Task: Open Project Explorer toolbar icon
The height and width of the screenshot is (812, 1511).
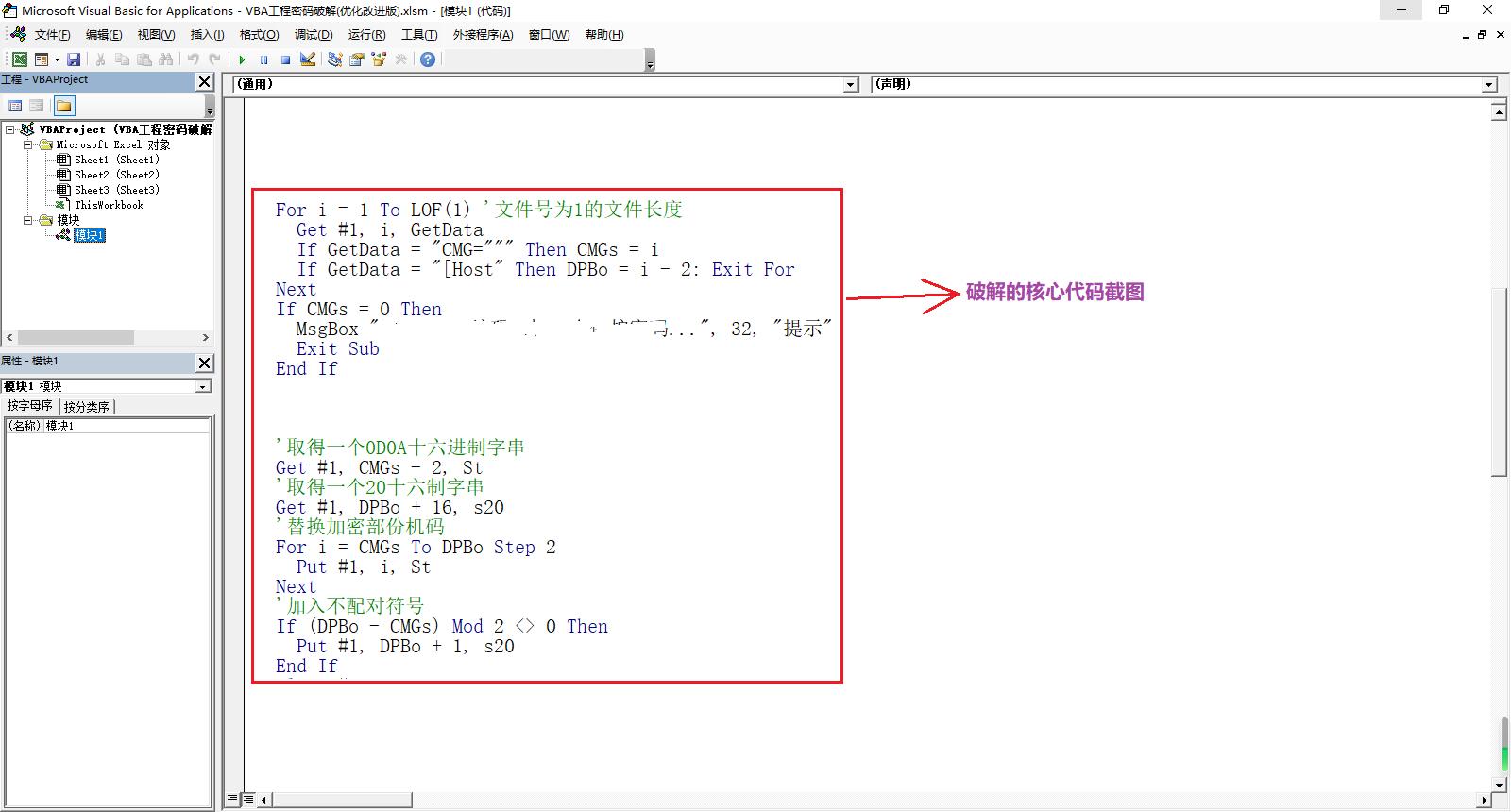Action: 335,59
